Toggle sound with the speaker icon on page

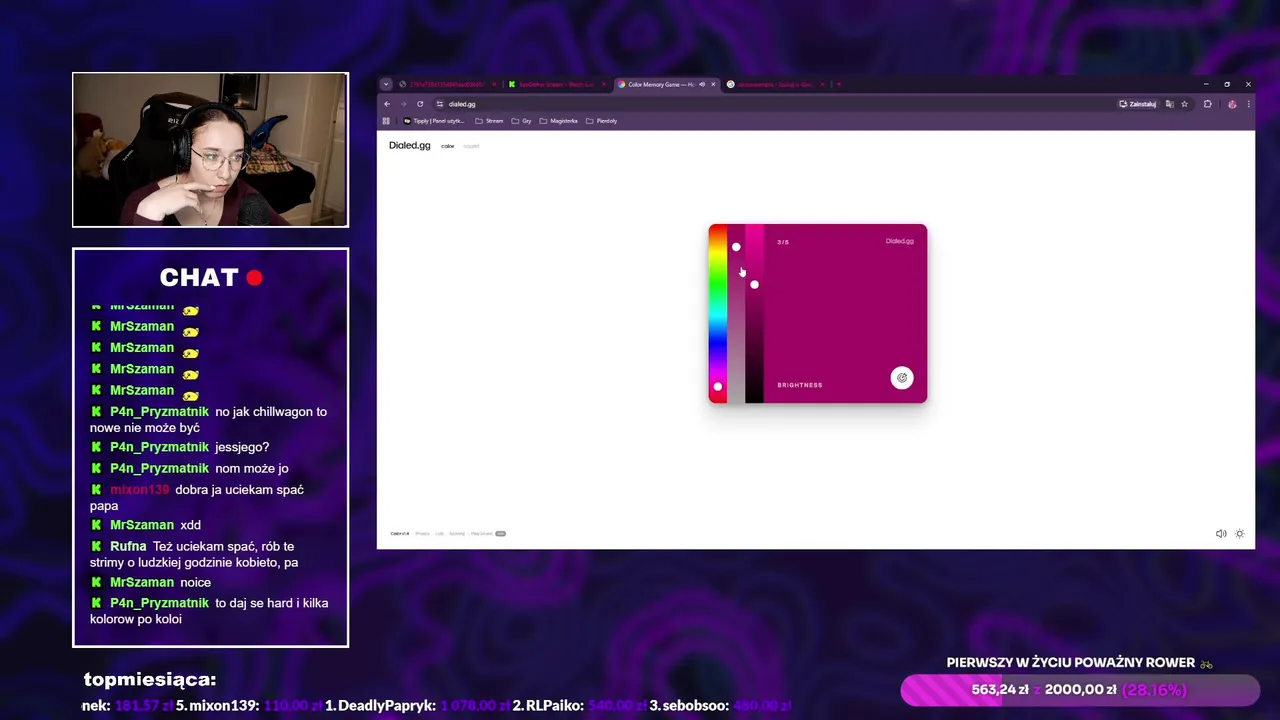click(1221, 534)
